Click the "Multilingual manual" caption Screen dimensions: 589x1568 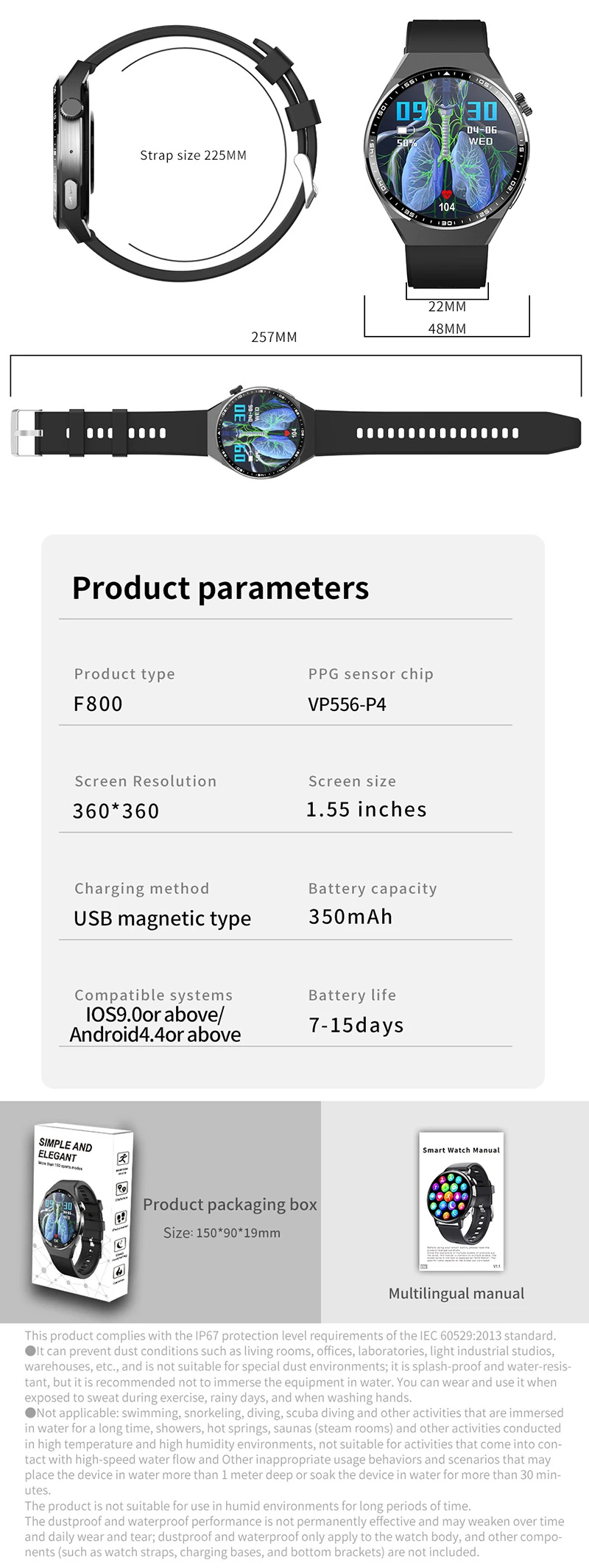[456, 1293]
